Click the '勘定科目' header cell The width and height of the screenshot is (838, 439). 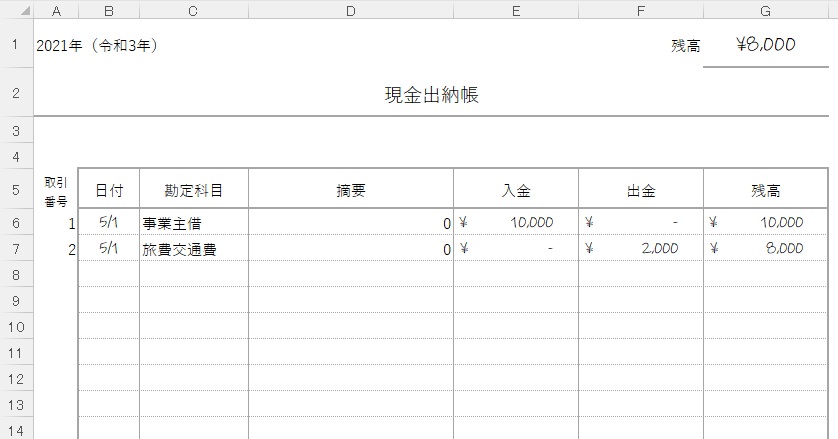tap(193, 190)
